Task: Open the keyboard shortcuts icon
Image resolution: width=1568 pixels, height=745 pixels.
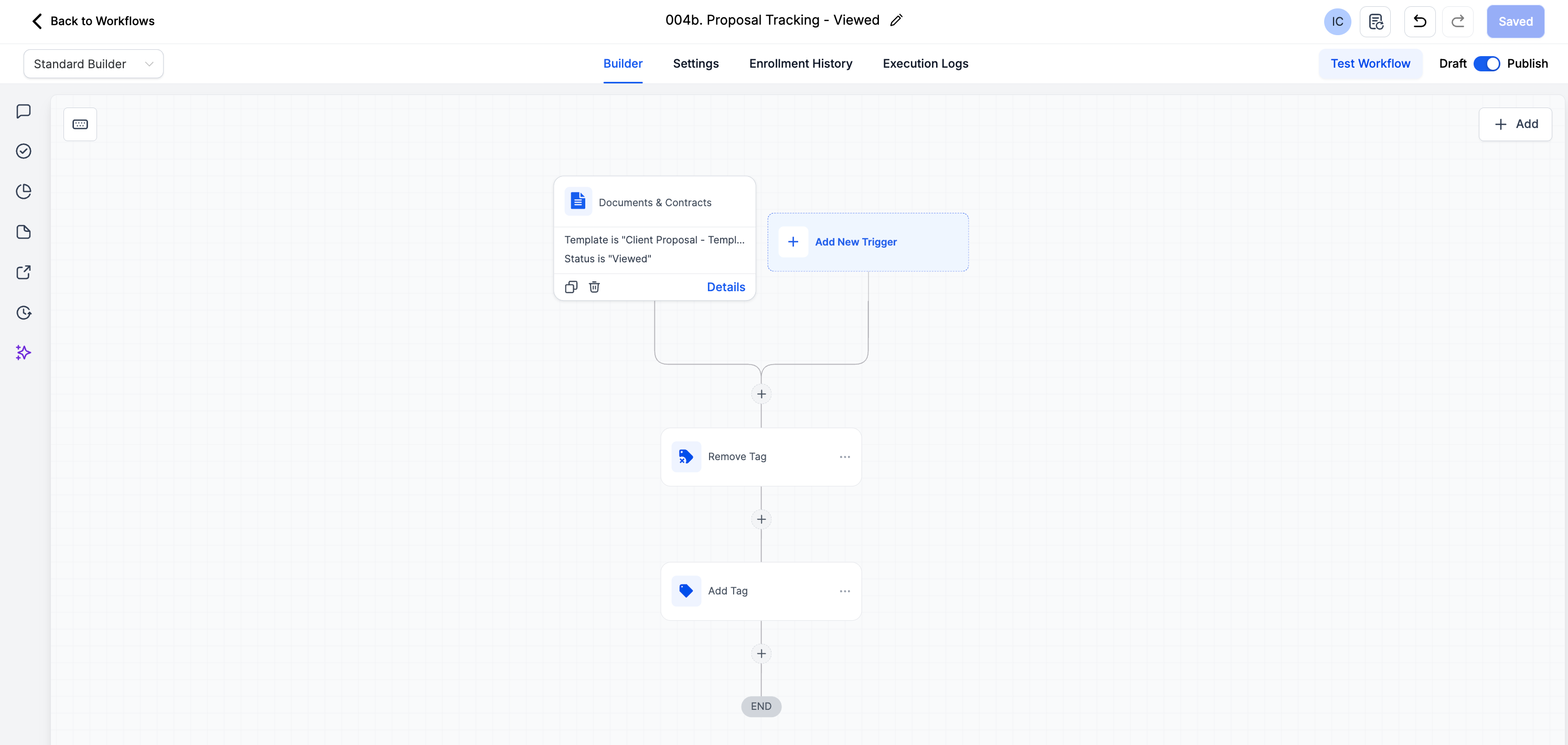Action: pyautogui.click(x=80, y=124)
